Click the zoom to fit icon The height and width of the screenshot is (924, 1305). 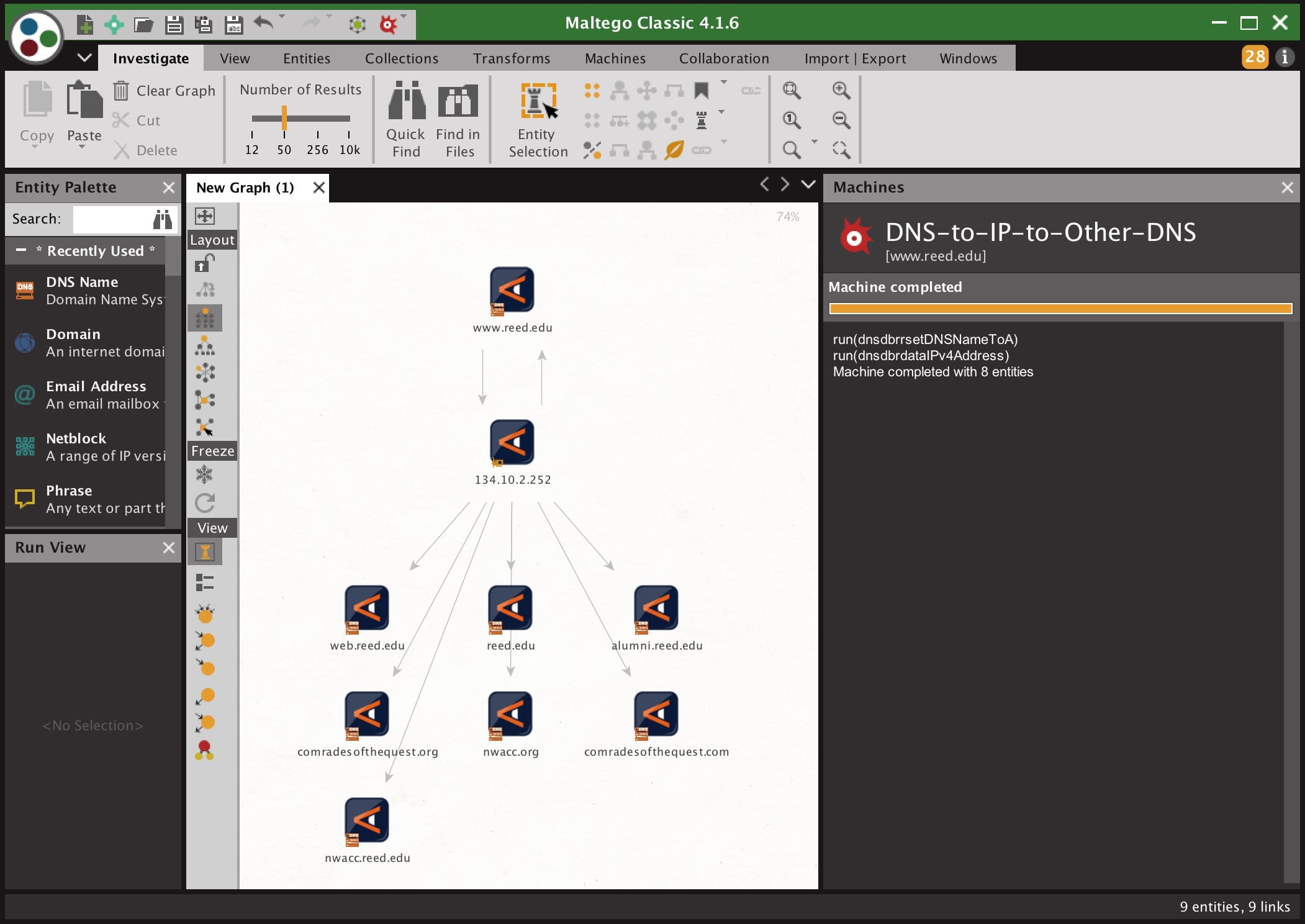pyautogui.click(x=792, y=90)
